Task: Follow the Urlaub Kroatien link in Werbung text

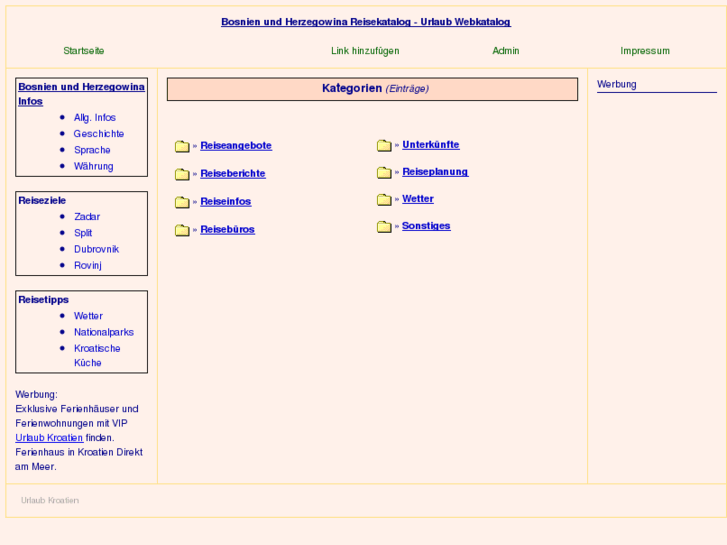Action: pyautogui.click(x=49, y=437)
